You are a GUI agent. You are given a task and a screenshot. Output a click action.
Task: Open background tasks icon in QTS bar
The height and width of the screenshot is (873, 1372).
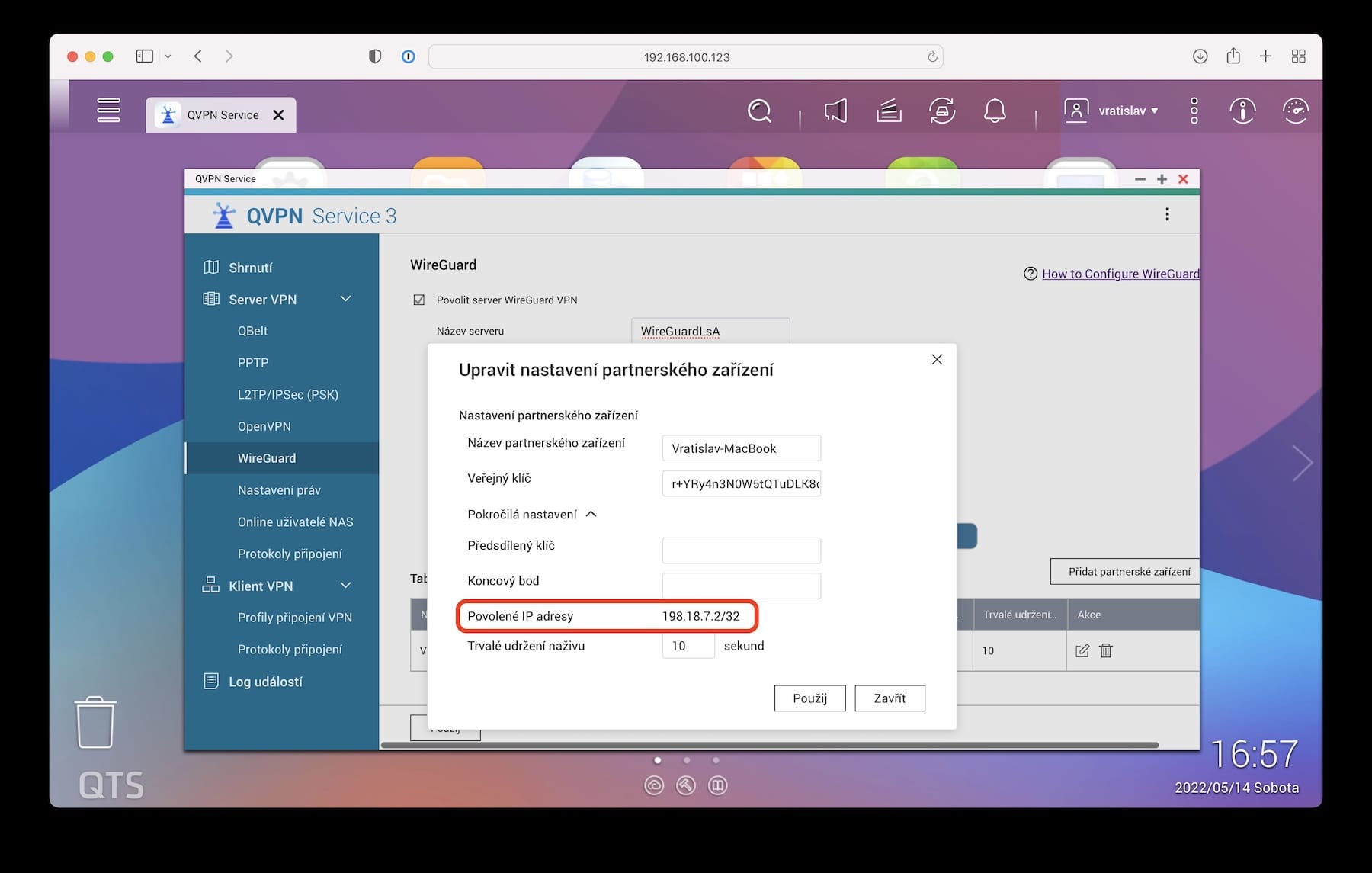[x=889, y=111]
